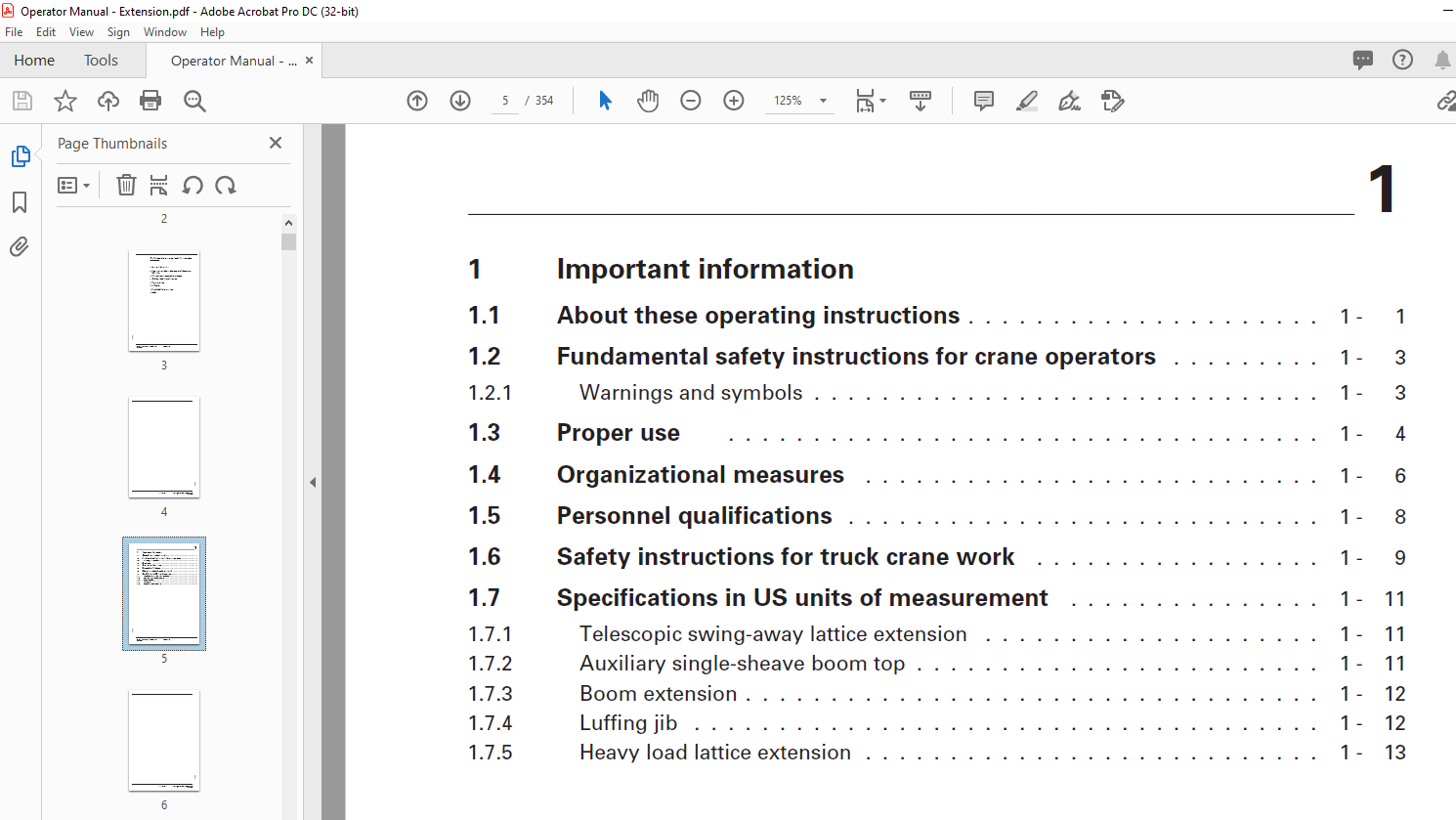Activate the Hand pan tool
Viewport: 1456px width, 820px height.
click(x=648, y=101)
